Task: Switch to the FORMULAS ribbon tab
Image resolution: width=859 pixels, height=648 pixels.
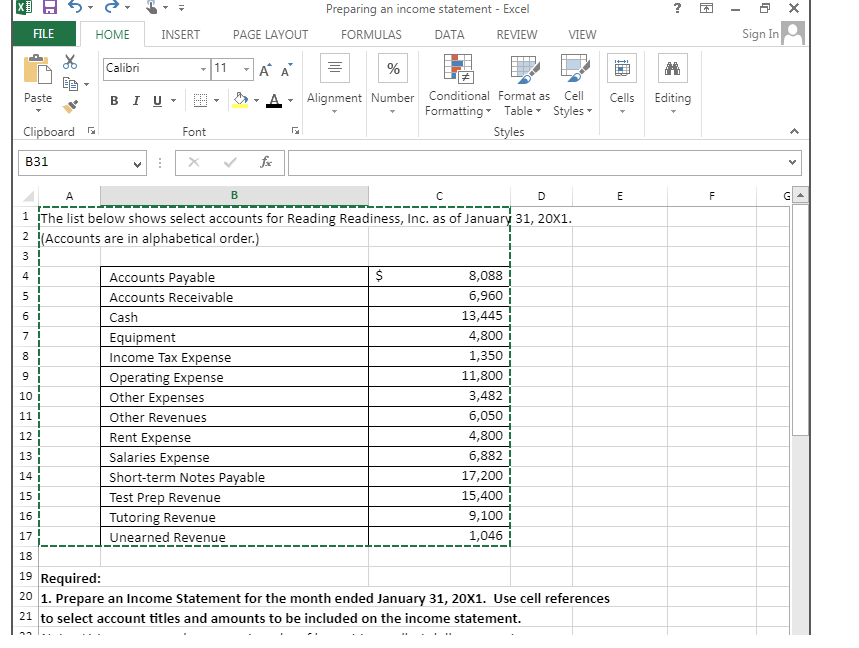Action: coord(371,34)
